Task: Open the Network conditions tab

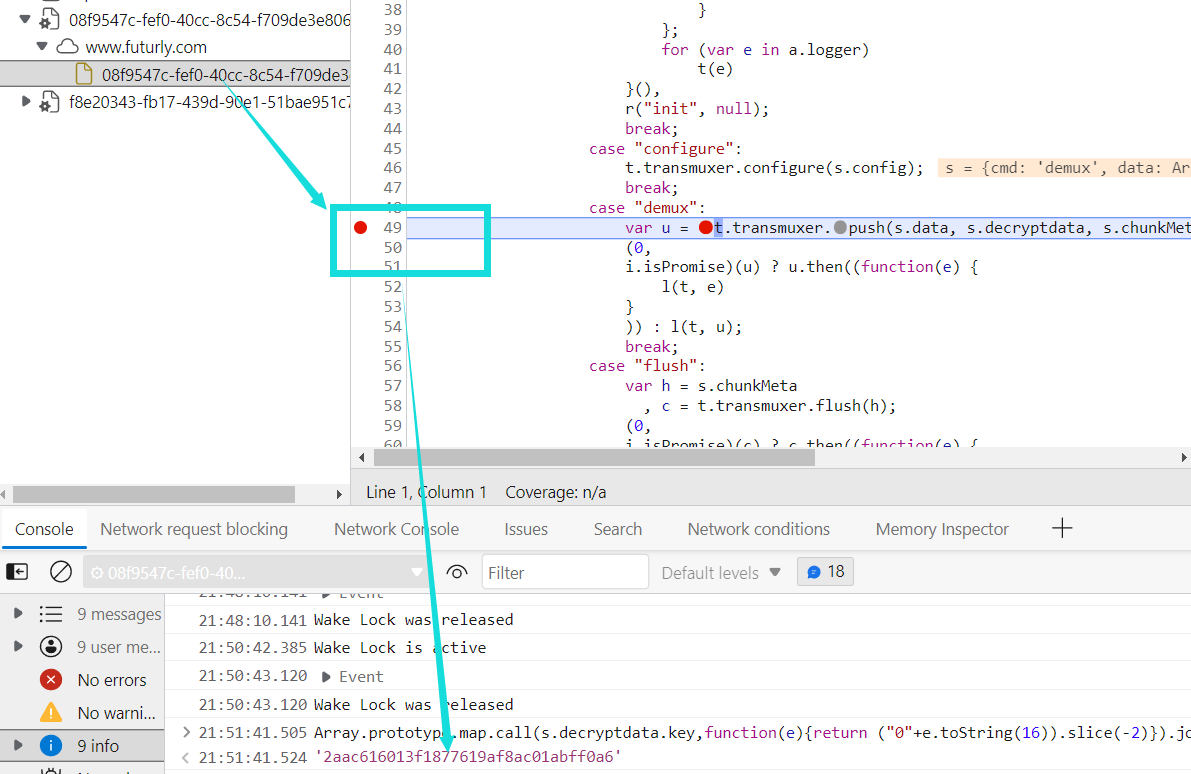Action: pos(758,529)
